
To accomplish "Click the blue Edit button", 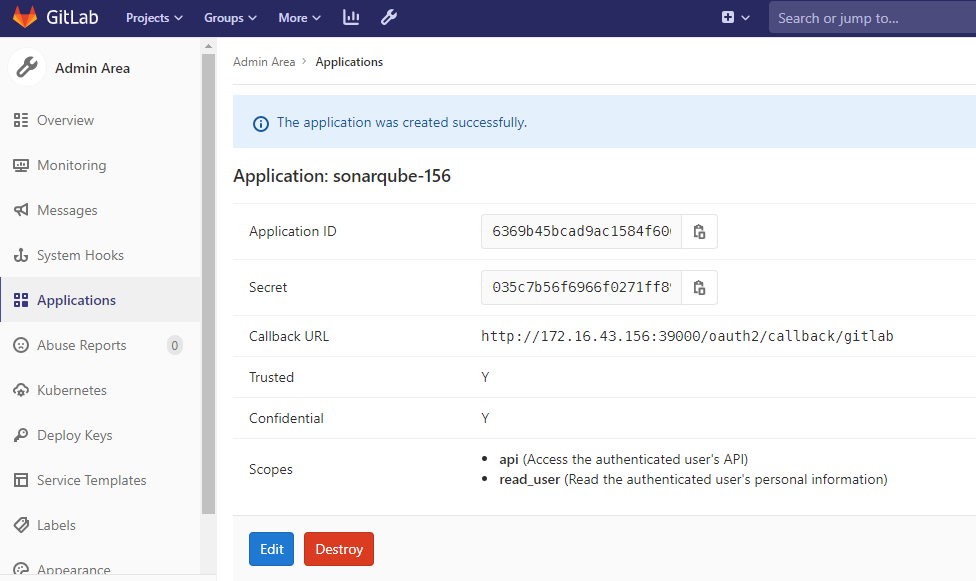I will 271,549.
